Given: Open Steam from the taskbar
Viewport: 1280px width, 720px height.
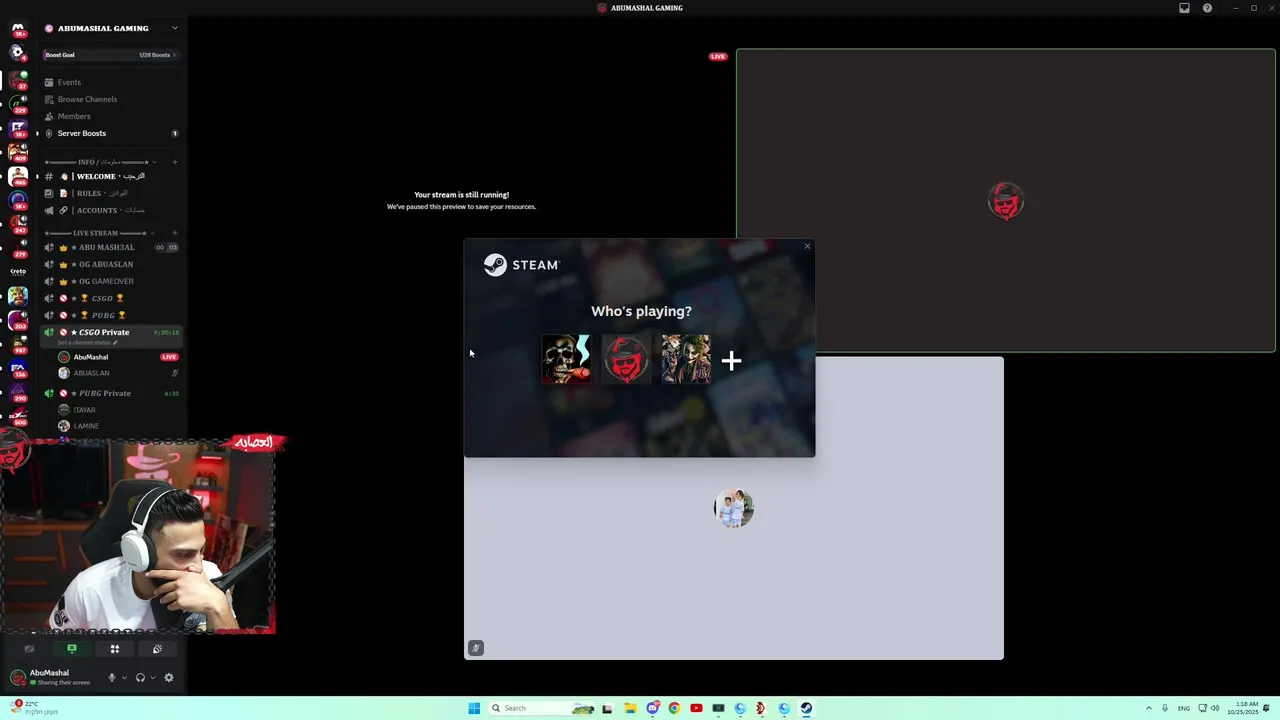Looking at the screenshot, I should (x=806, y=708).
